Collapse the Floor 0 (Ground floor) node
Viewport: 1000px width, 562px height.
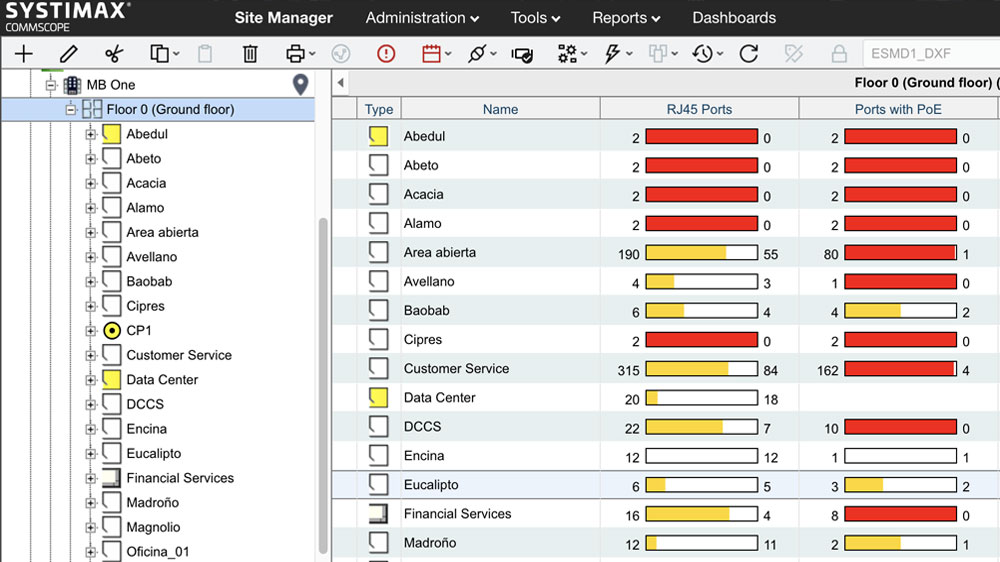click(x=71, y=109)
